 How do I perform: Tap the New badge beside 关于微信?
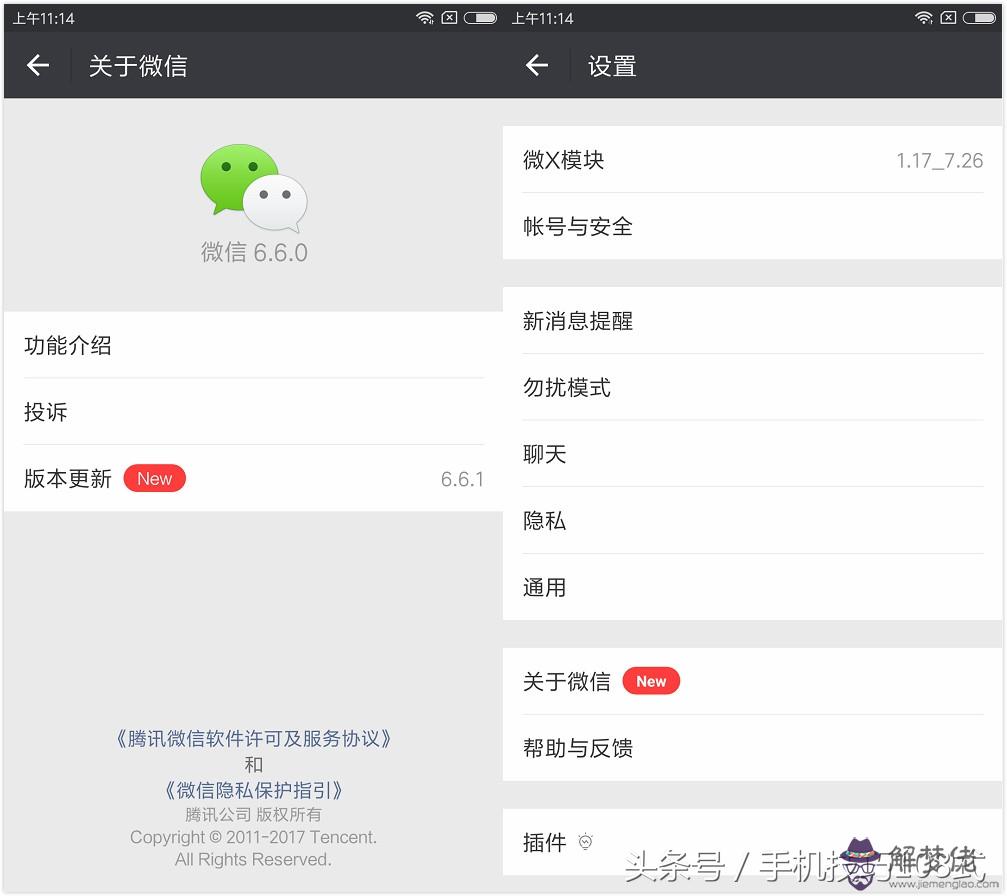click(x=651, y=681)
